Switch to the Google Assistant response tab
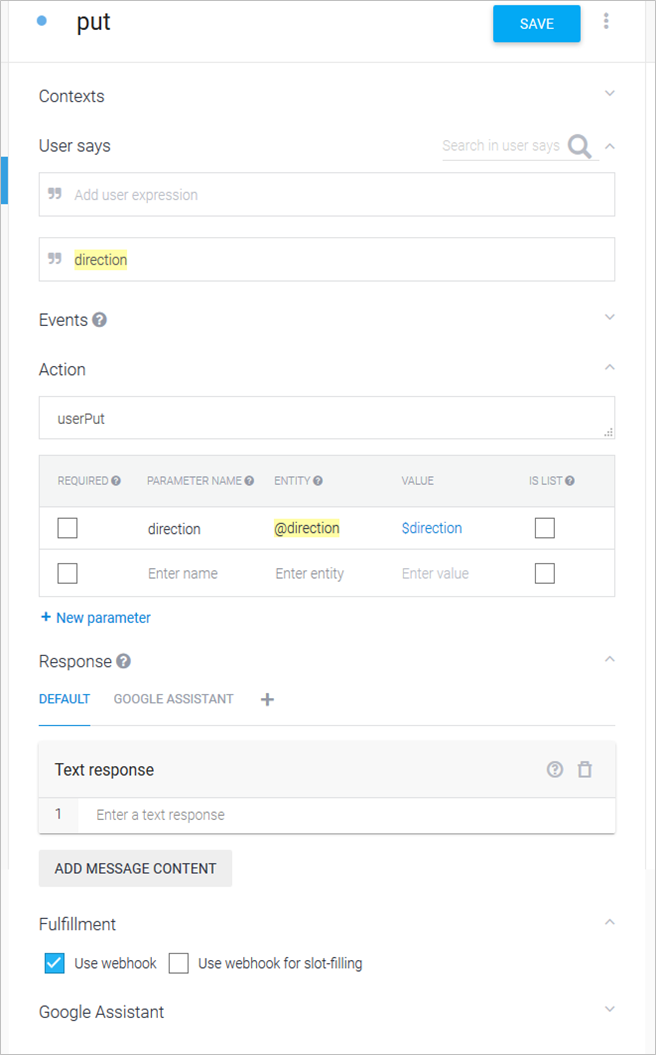The image size is (656, 1055). tap(174, 699)
